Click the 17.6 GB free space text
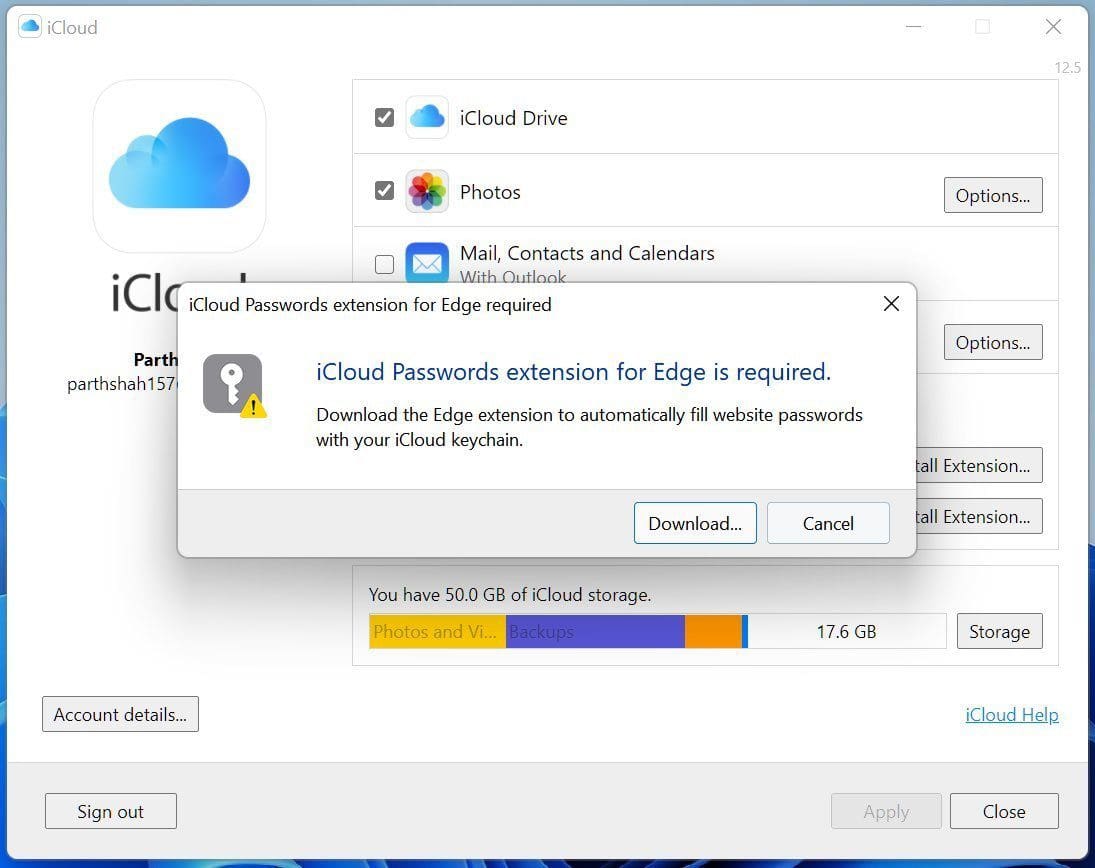 (846, 632)
